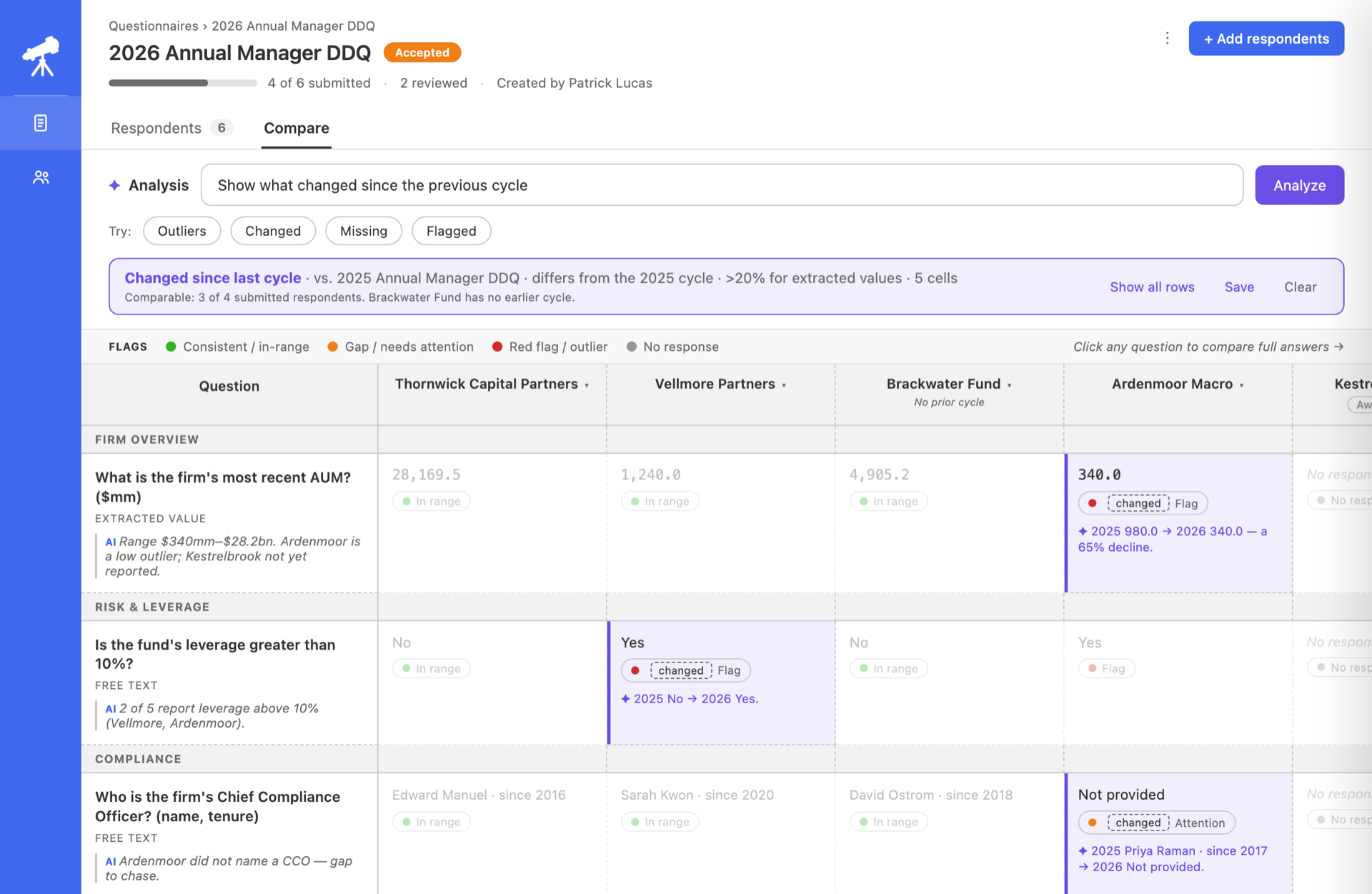The height and width of the screenshot is (894, 1372).
Task: Click Show all rows link
Action: tap(1152, 287)
